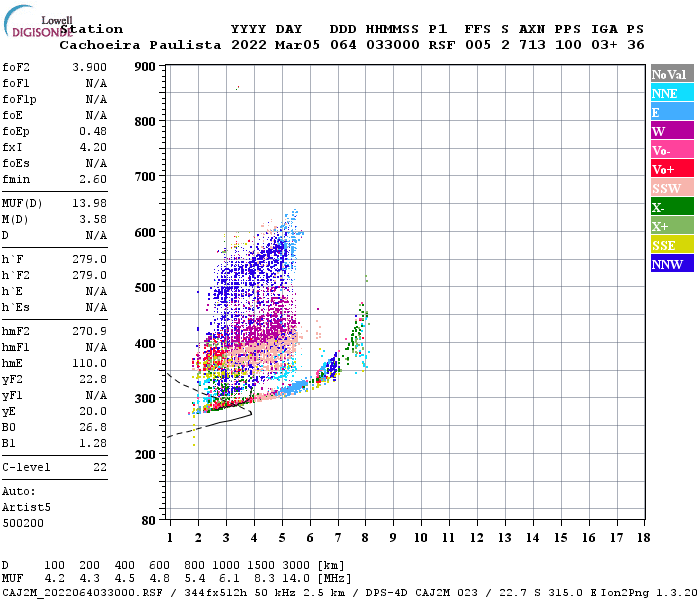Click the green X- echo trace near 8 MHz
The image size is (700, 600).
(x=357, y=333)
